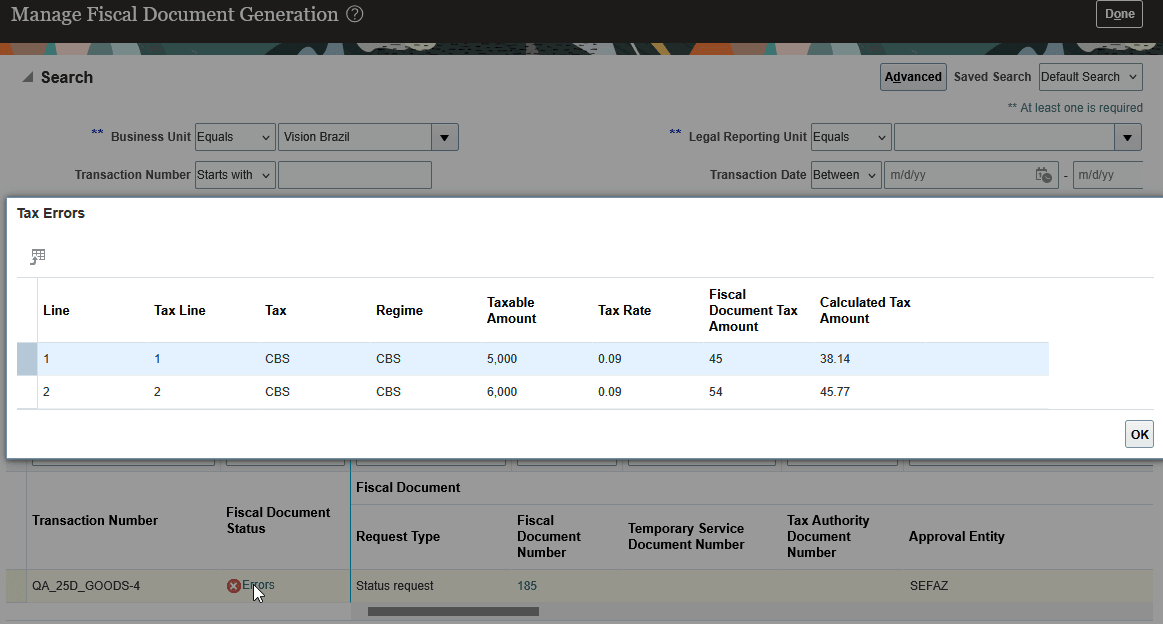The height and width of the screenshot is (624, 1163).
Task: Close the Tax Errors dialog with OK
Action: [x=1139, y=434]
